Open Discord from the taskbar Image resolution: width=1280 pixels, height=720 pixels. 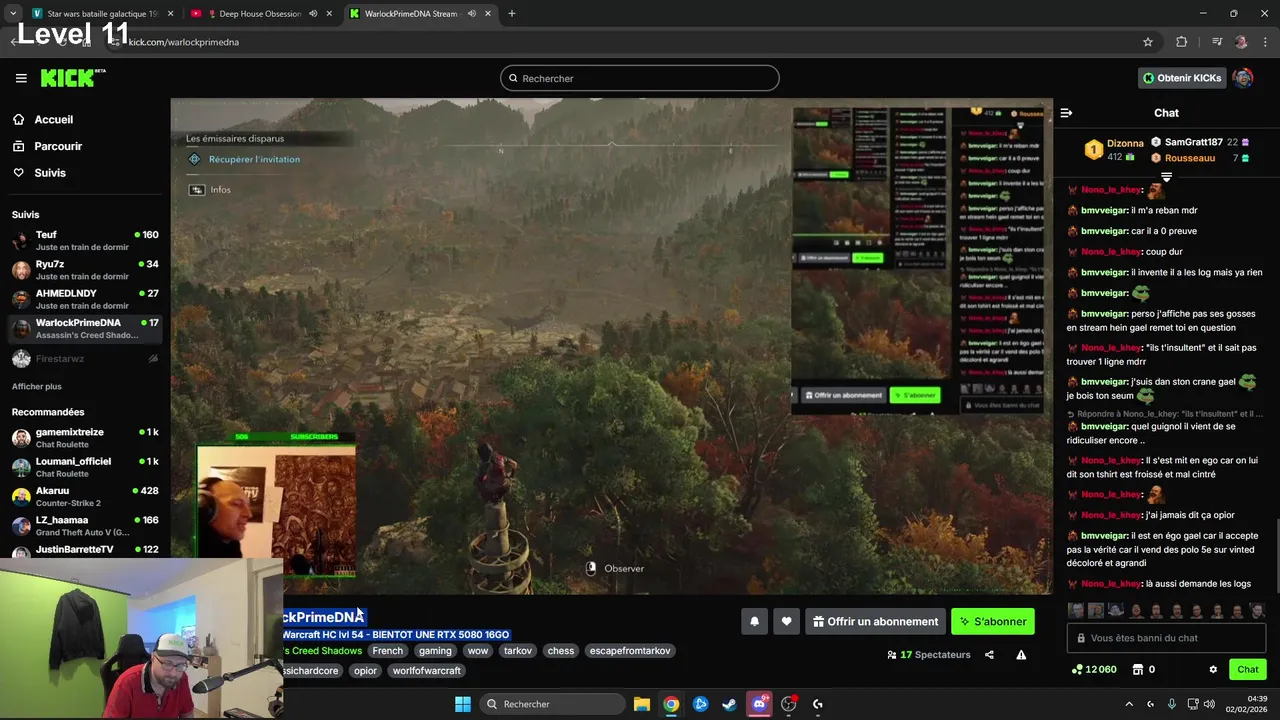(x=759, y=704)
